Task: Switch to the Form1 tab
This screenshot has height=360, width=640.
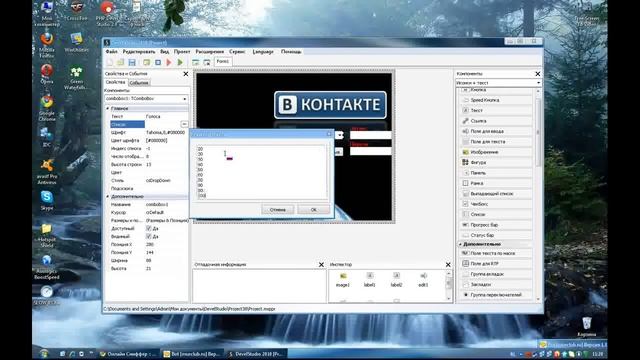Action: (x=223, y=62)
